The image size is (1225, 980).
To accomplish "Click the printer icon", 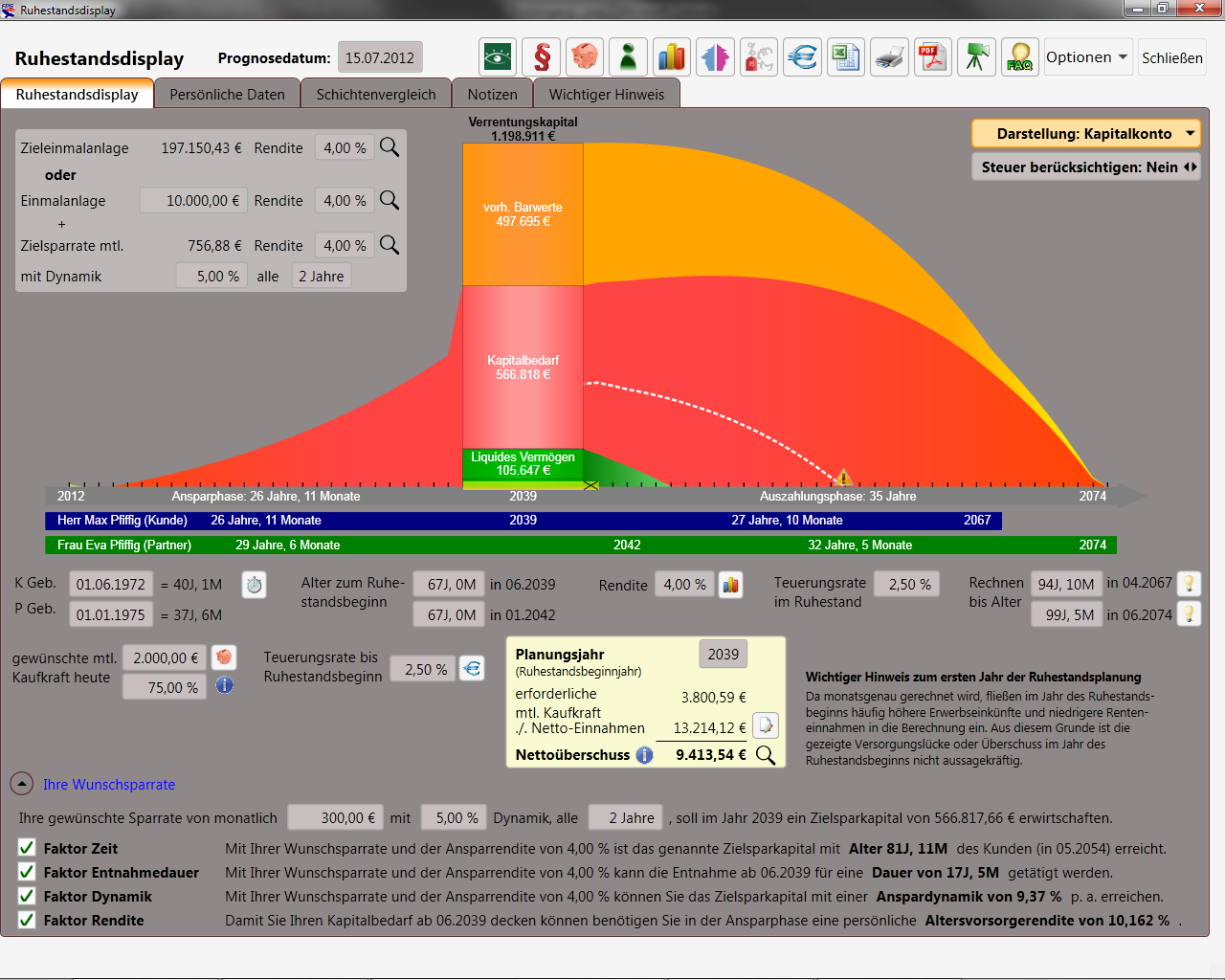I will tap(889, 57).
